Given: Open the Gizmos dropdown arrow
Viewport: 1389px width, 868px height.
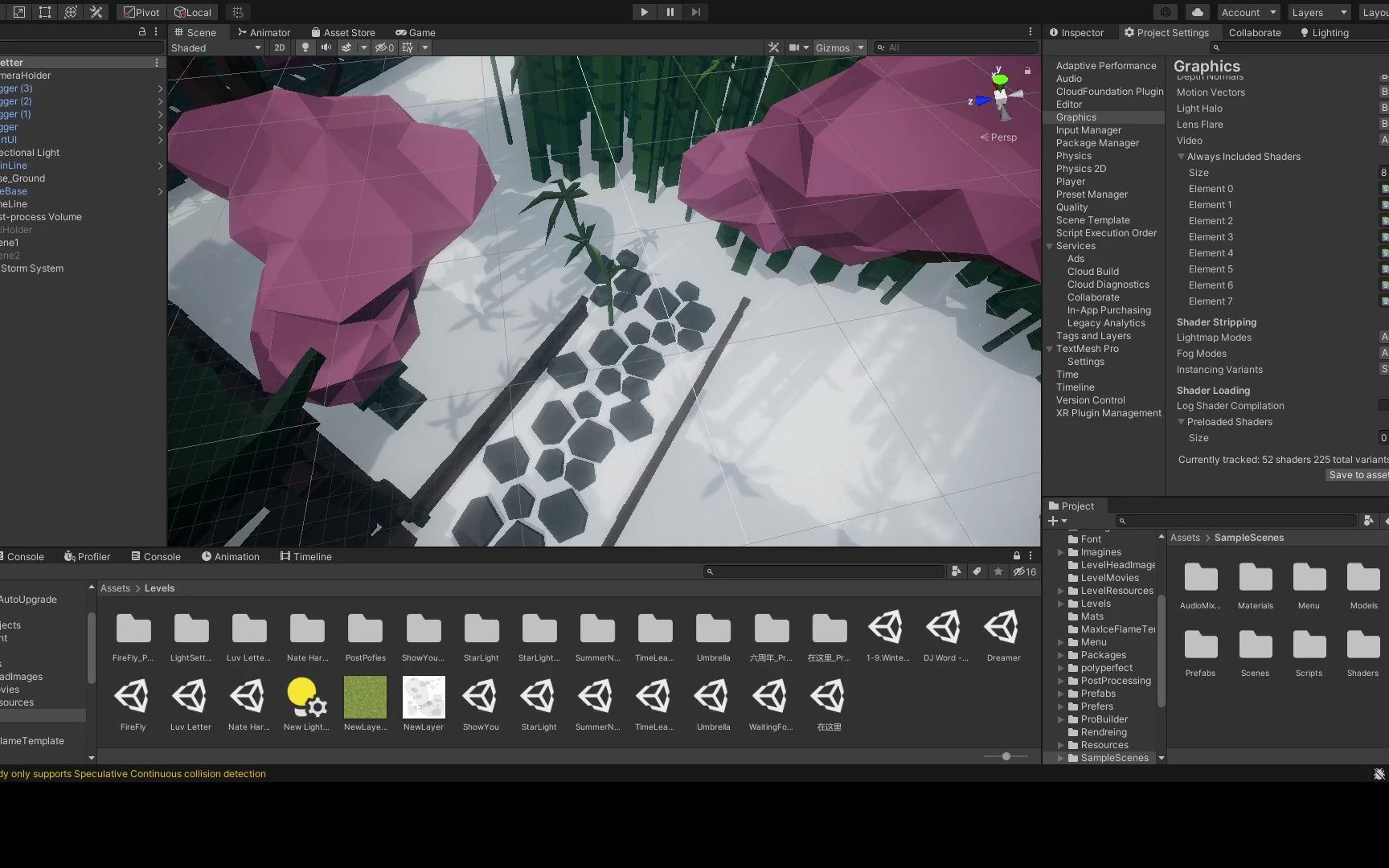Looking at the screenshot, I should tap(861, 47).
